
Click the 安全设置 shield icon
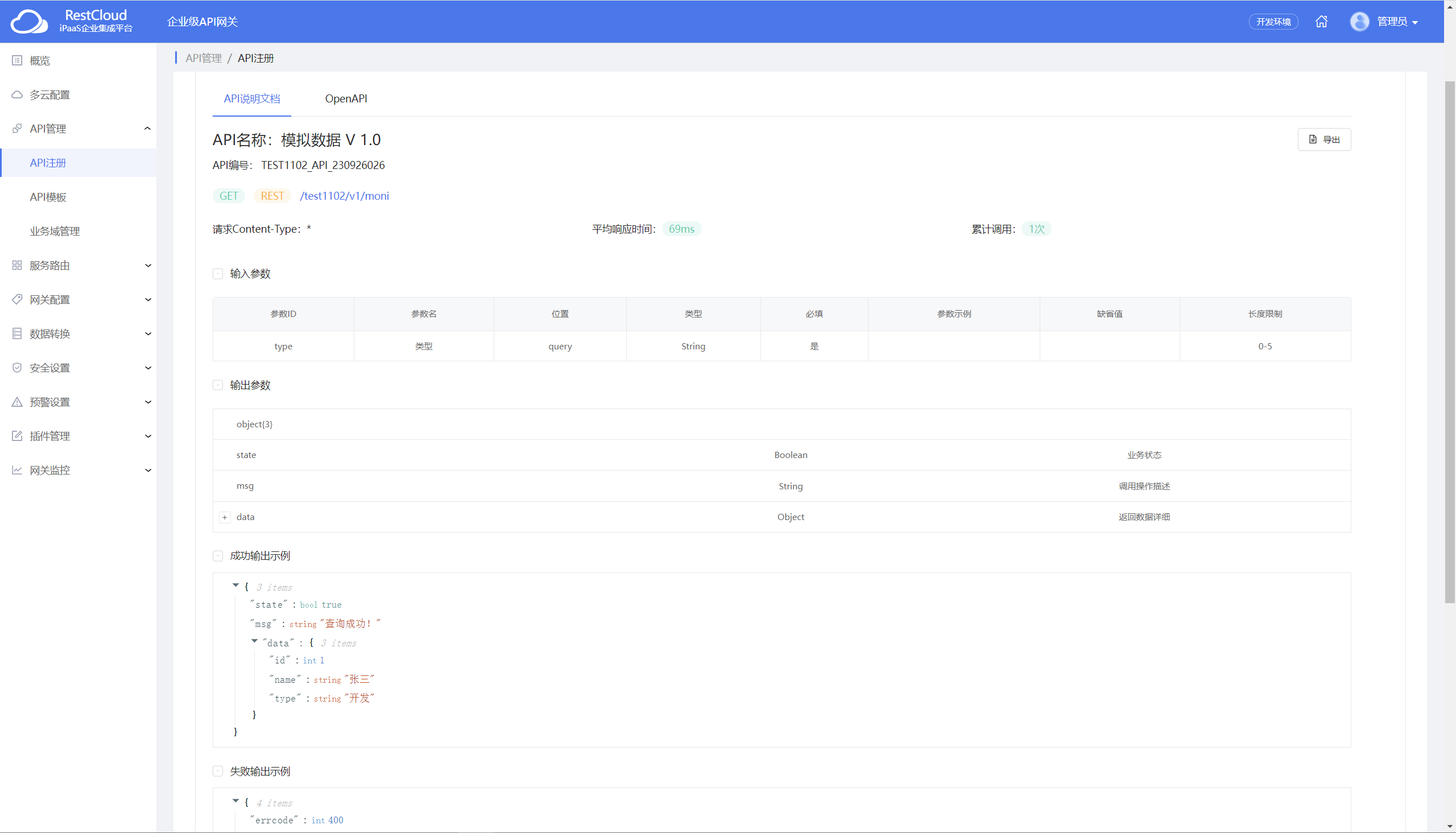(17, 368)
